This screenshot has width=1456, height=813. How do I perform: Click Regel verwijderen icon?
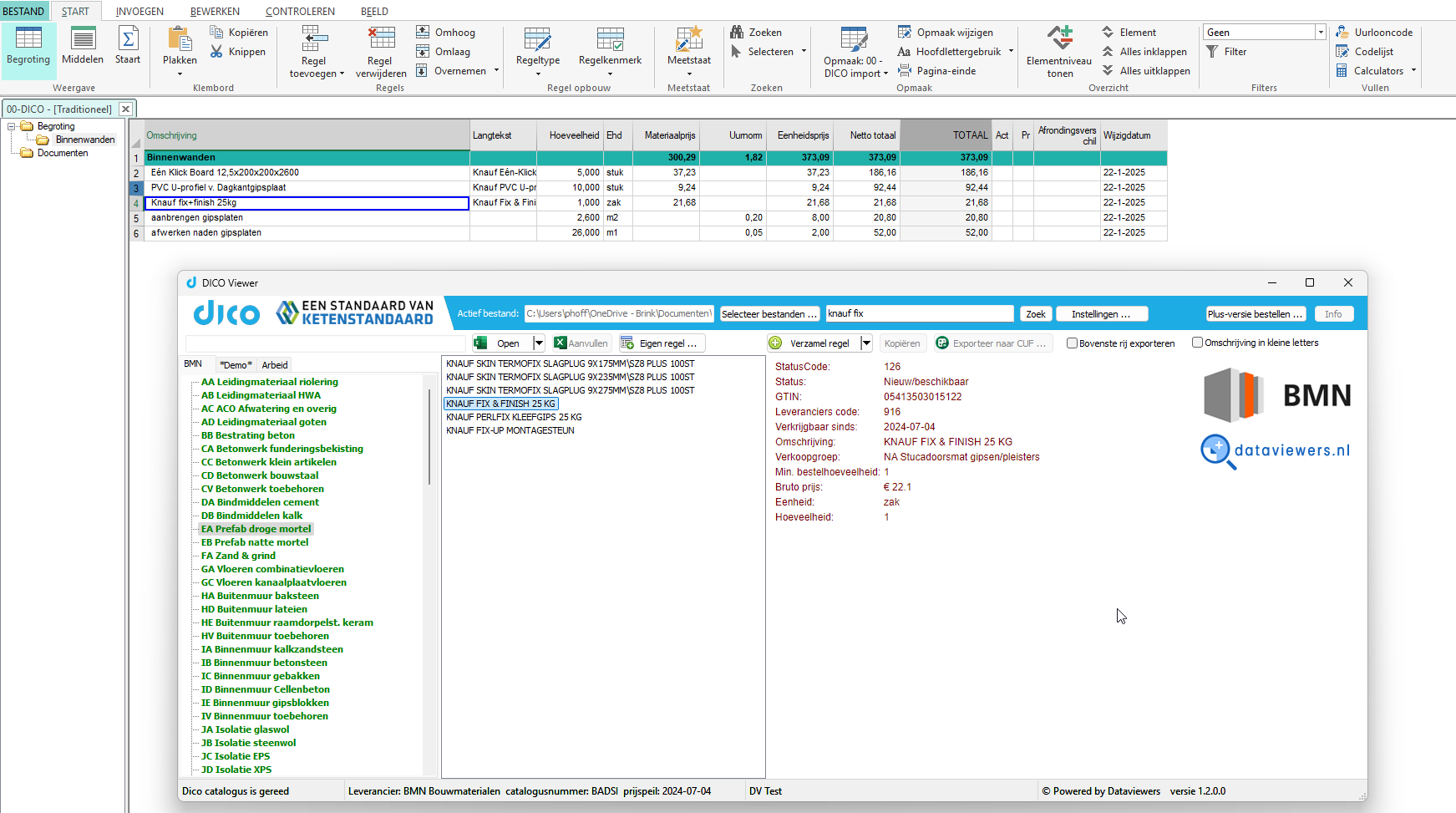381,39
